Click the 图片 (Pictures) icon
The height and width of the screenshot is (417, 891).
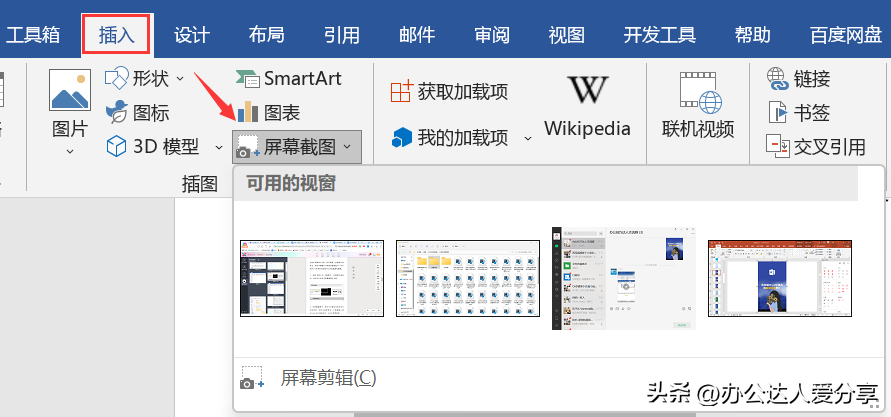[70, 92]
